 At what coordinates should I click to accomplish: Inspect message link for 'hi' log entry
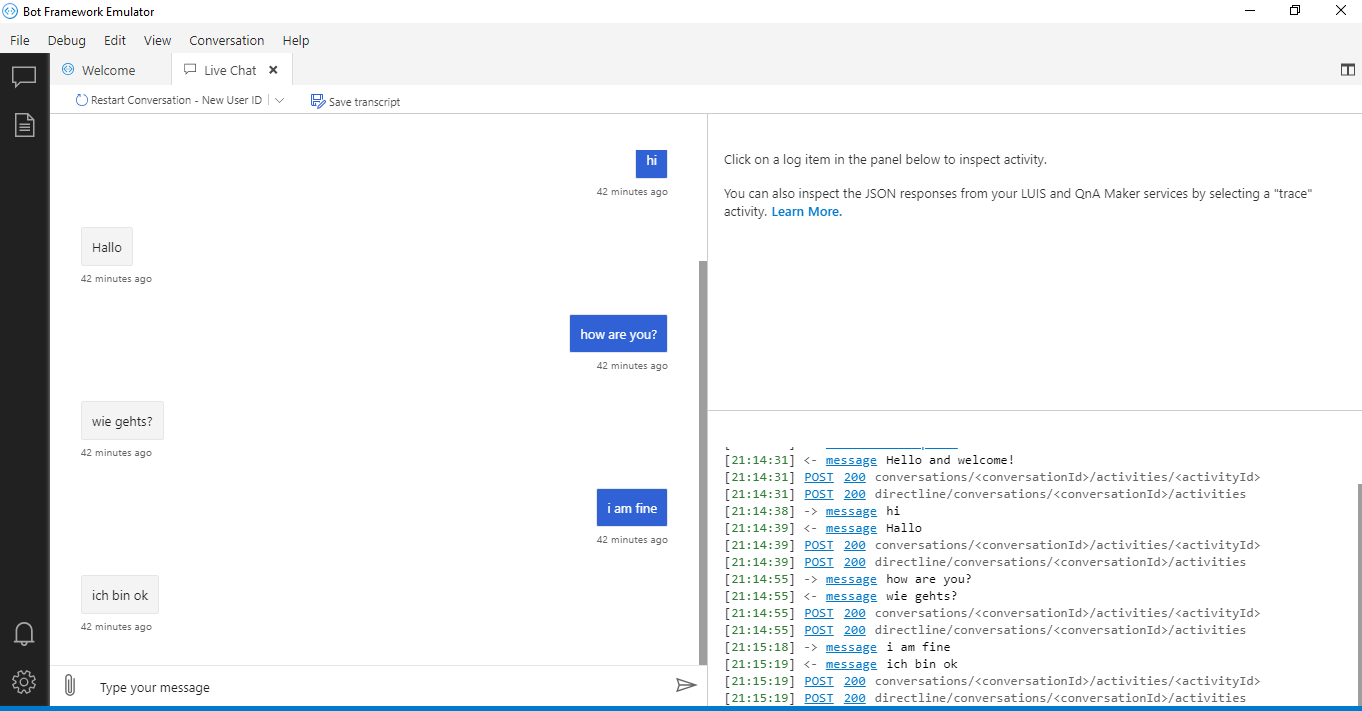[x=851, y=511]
